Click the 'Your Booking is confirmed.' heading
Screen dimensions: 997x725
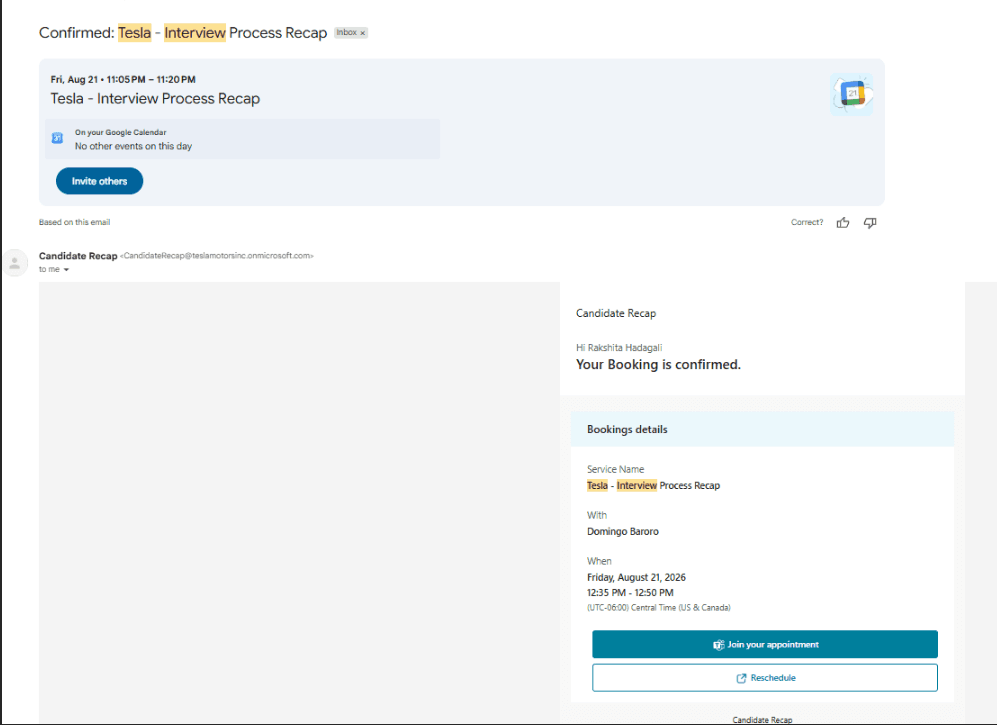(x=658, y=364)
